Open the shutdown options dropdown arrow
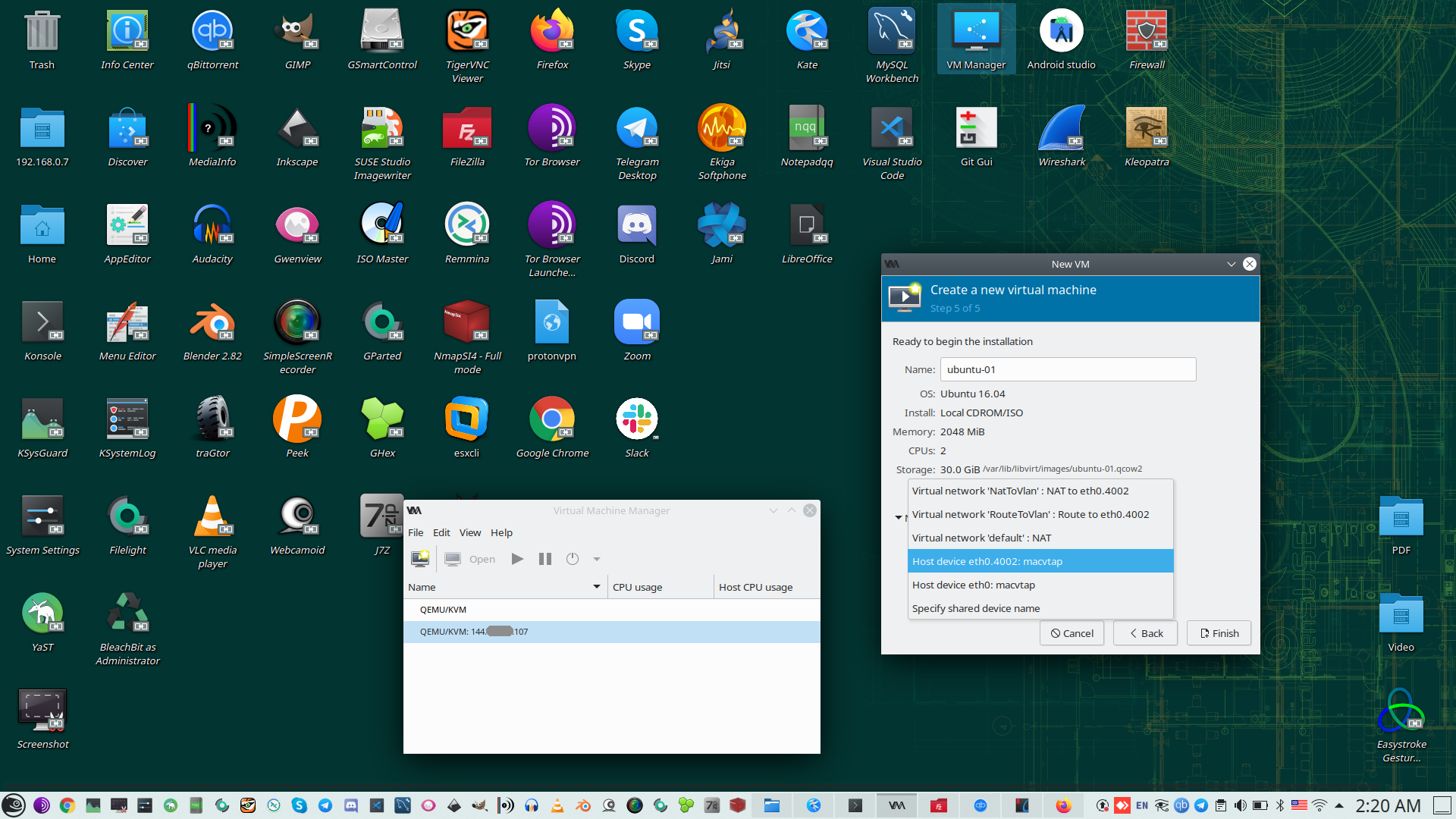The image size is (1456, 819). coord(597,559)
